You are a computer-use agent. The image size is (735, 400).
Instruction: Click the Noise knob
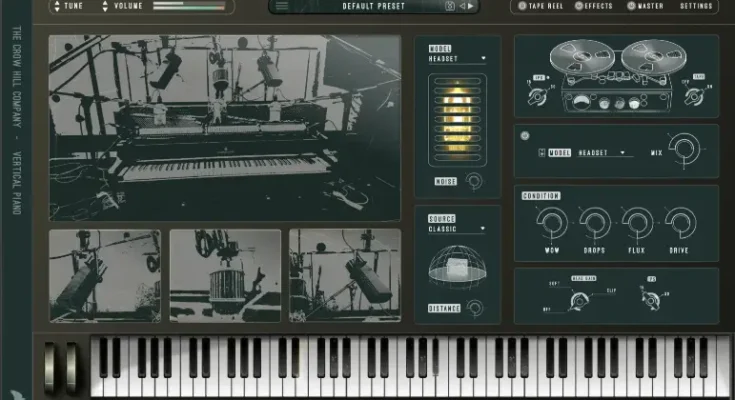pos(474,181)
